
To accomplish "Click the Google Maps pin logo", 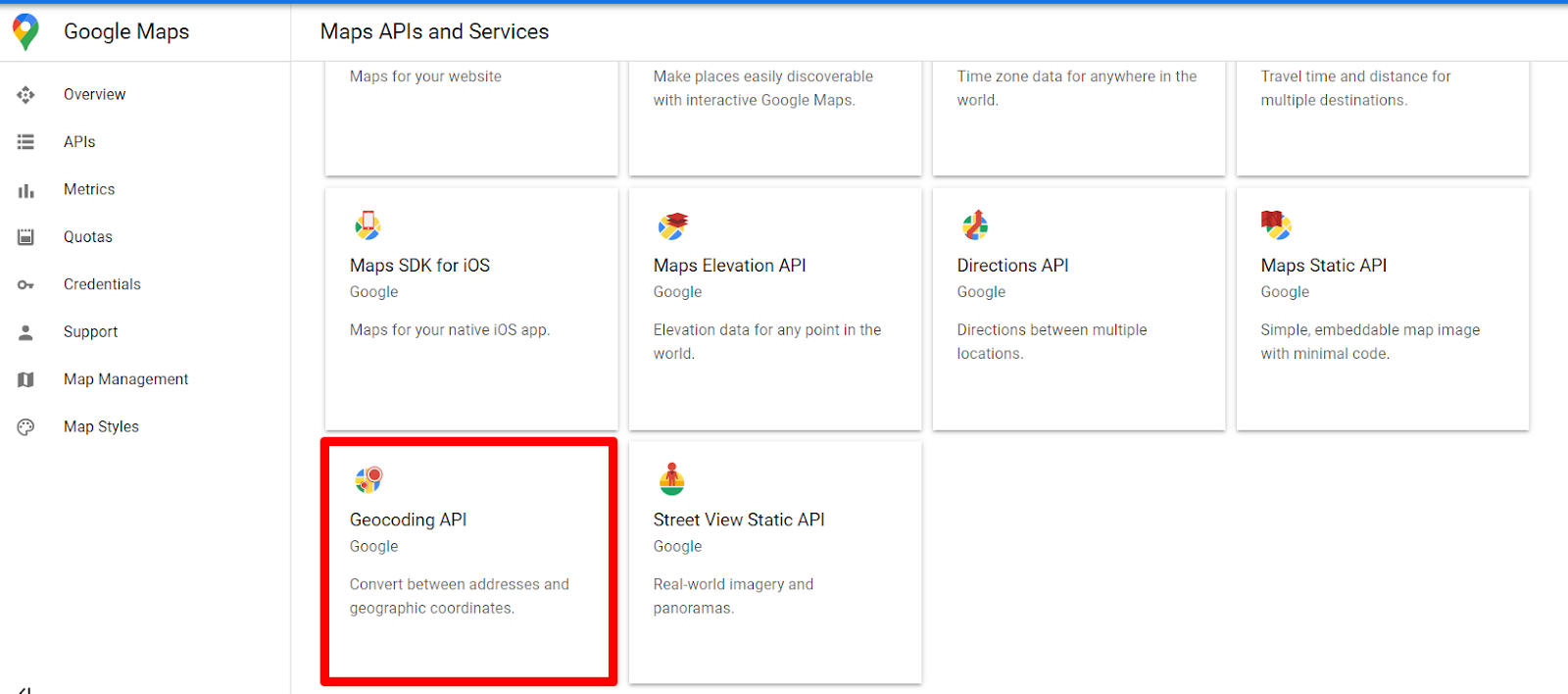I will 26,31.
